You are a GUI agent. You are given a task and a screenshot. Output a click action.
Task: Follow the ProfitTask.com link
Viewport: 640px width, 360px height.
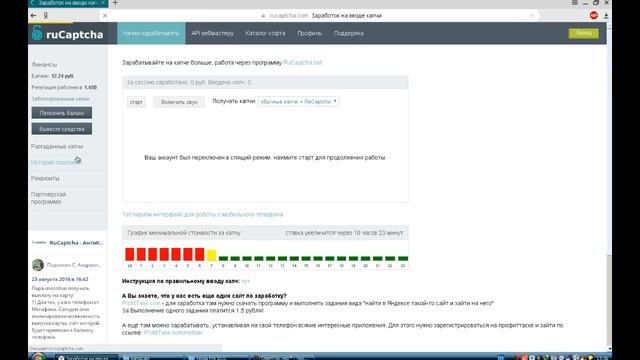coord(141,303)
